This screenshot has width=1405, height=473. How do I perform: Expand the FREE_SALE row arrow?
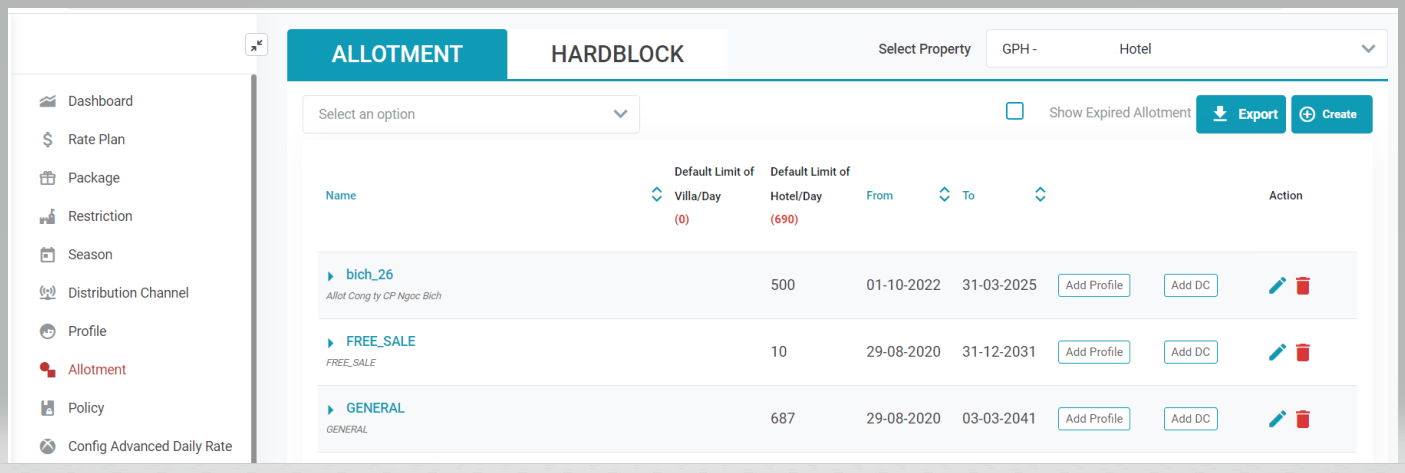[331, 343]
